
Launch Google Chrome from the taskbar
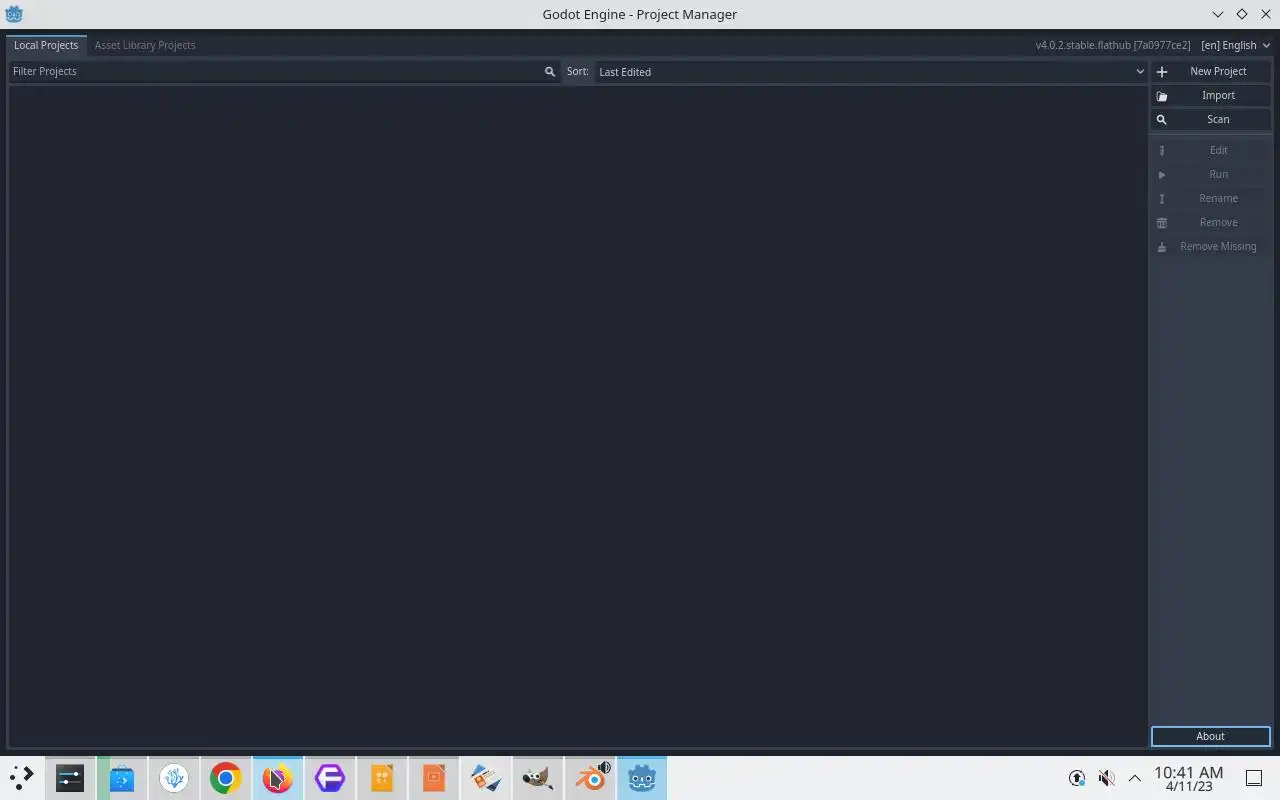click(226, 778)
